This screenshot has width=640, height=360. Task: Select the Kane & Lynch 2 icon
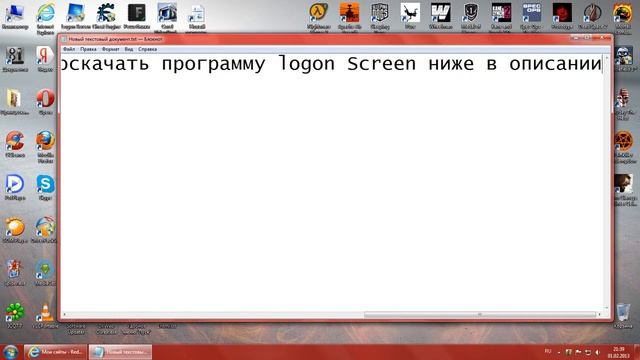click(501, 17)
